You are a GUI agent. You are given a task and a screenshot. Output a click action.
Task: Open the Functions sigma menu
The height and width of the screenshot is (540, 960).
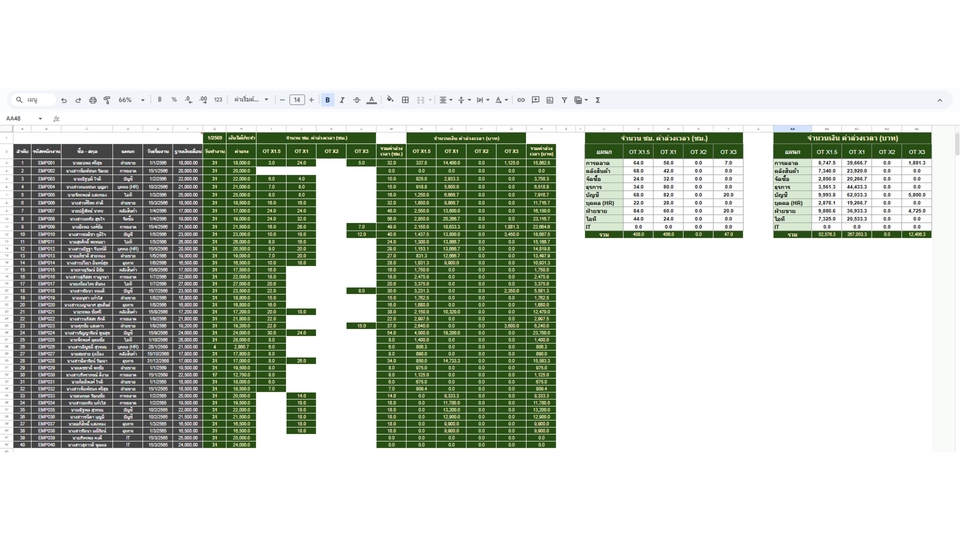click(598, 100)
